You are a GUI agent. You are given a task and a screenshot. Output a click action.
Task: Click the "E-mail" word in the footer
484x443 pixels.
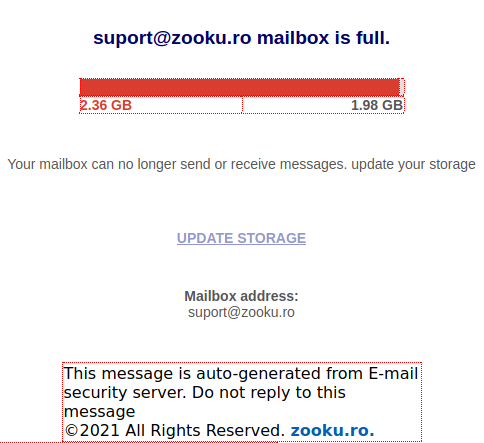(x=393, y=373)
